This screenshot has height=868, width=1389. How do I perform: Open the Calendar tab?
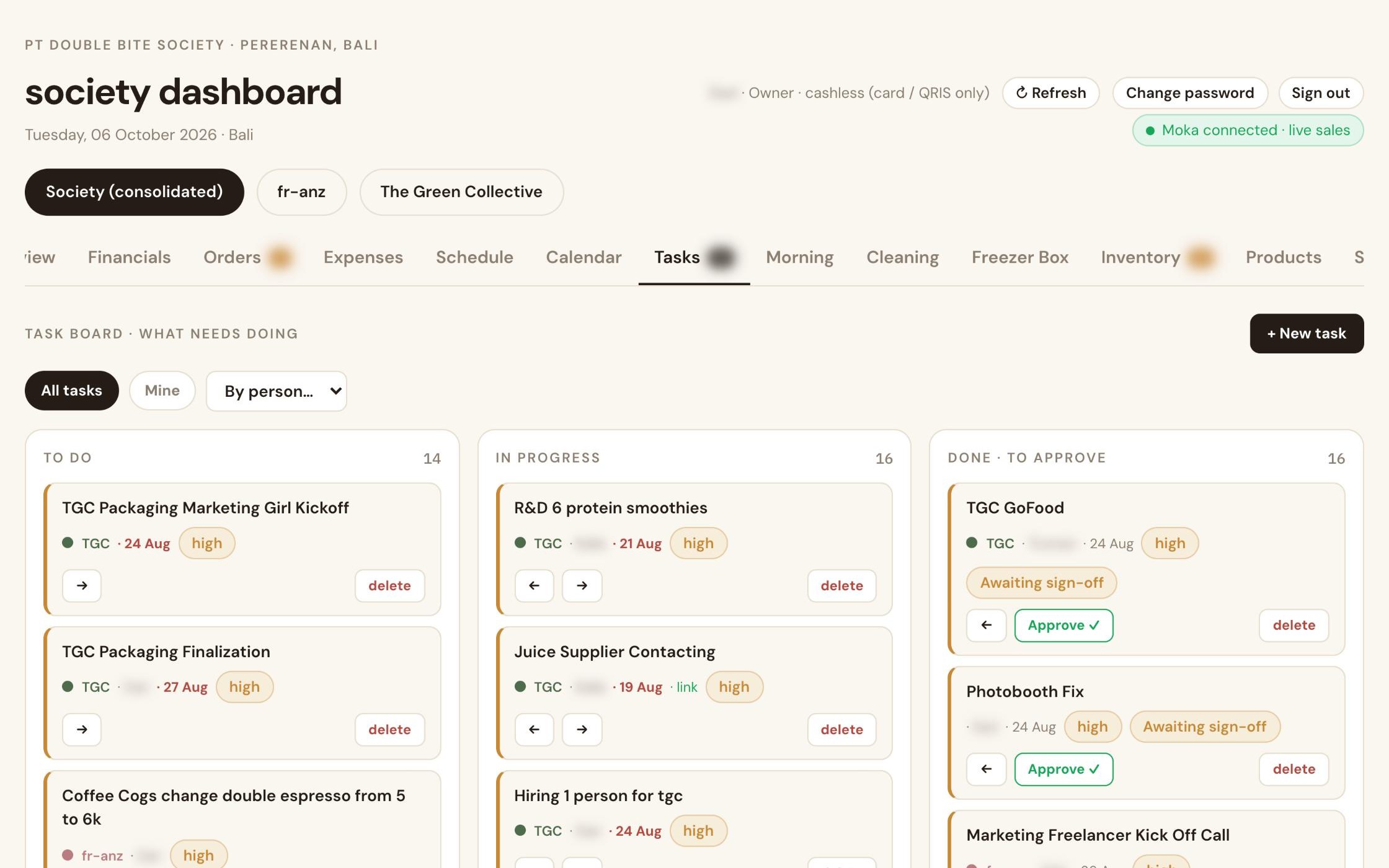pos(584,257)
